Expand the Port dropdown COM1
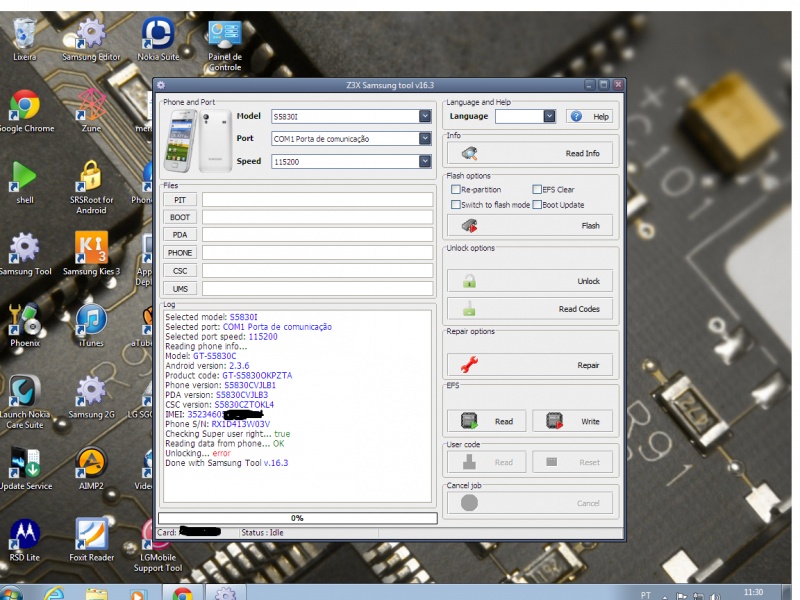This screenshot has height=600, width=800. (x=425, y=138)
